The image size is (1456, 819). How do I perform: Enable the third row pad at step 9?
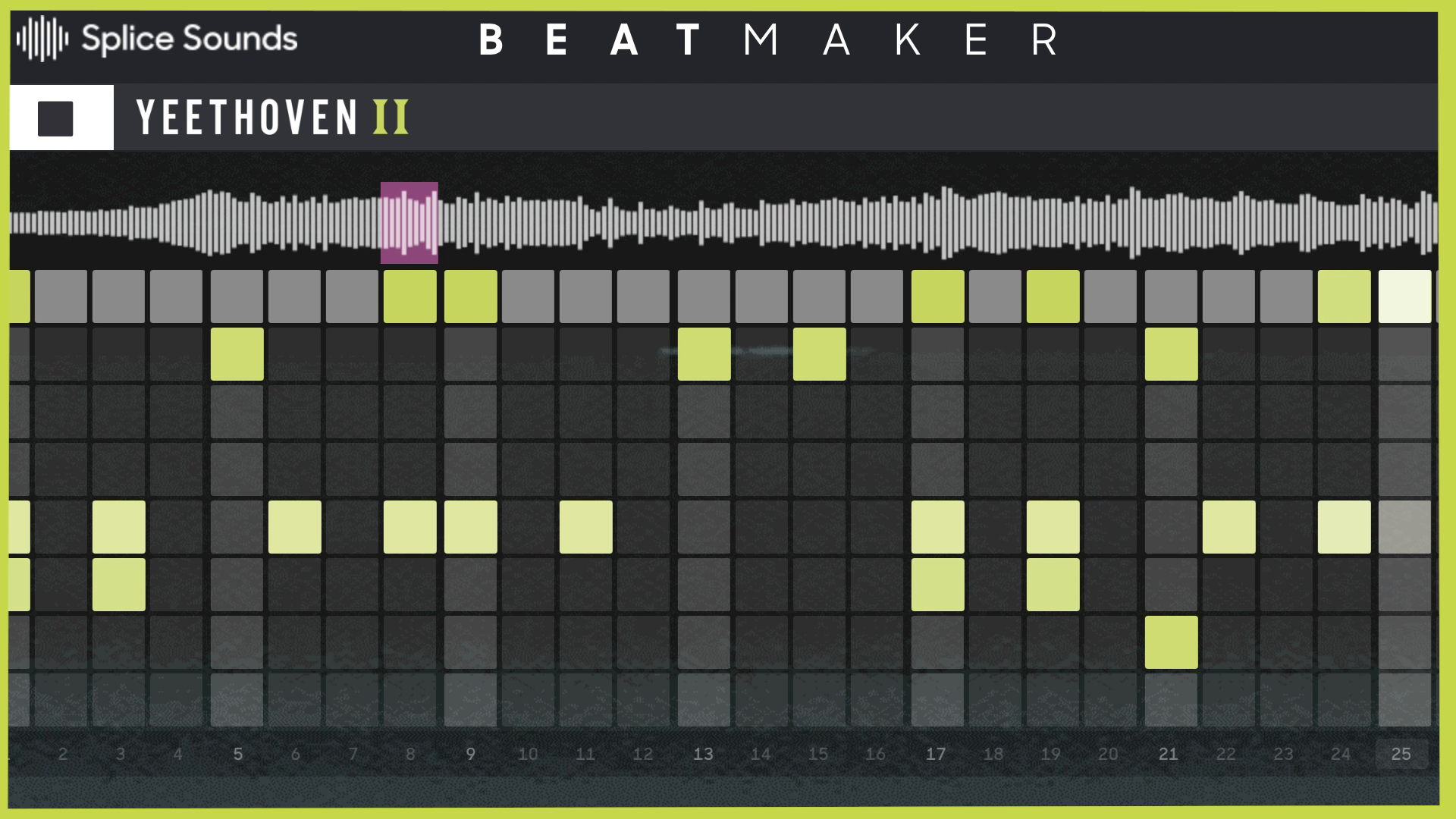pos(471,412)
